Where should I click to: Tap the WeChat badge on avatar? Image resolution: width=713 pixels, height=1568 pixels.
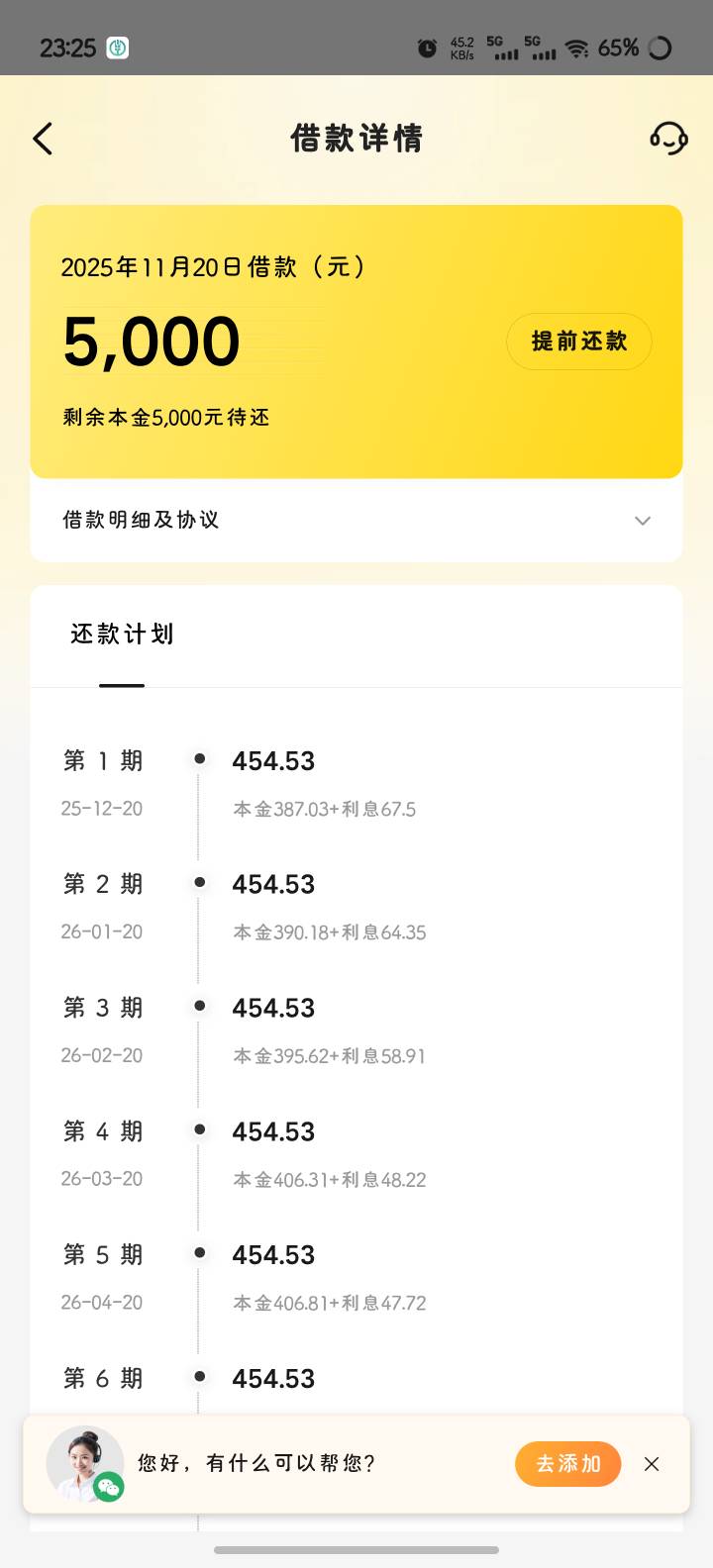tap(109, 1486)
